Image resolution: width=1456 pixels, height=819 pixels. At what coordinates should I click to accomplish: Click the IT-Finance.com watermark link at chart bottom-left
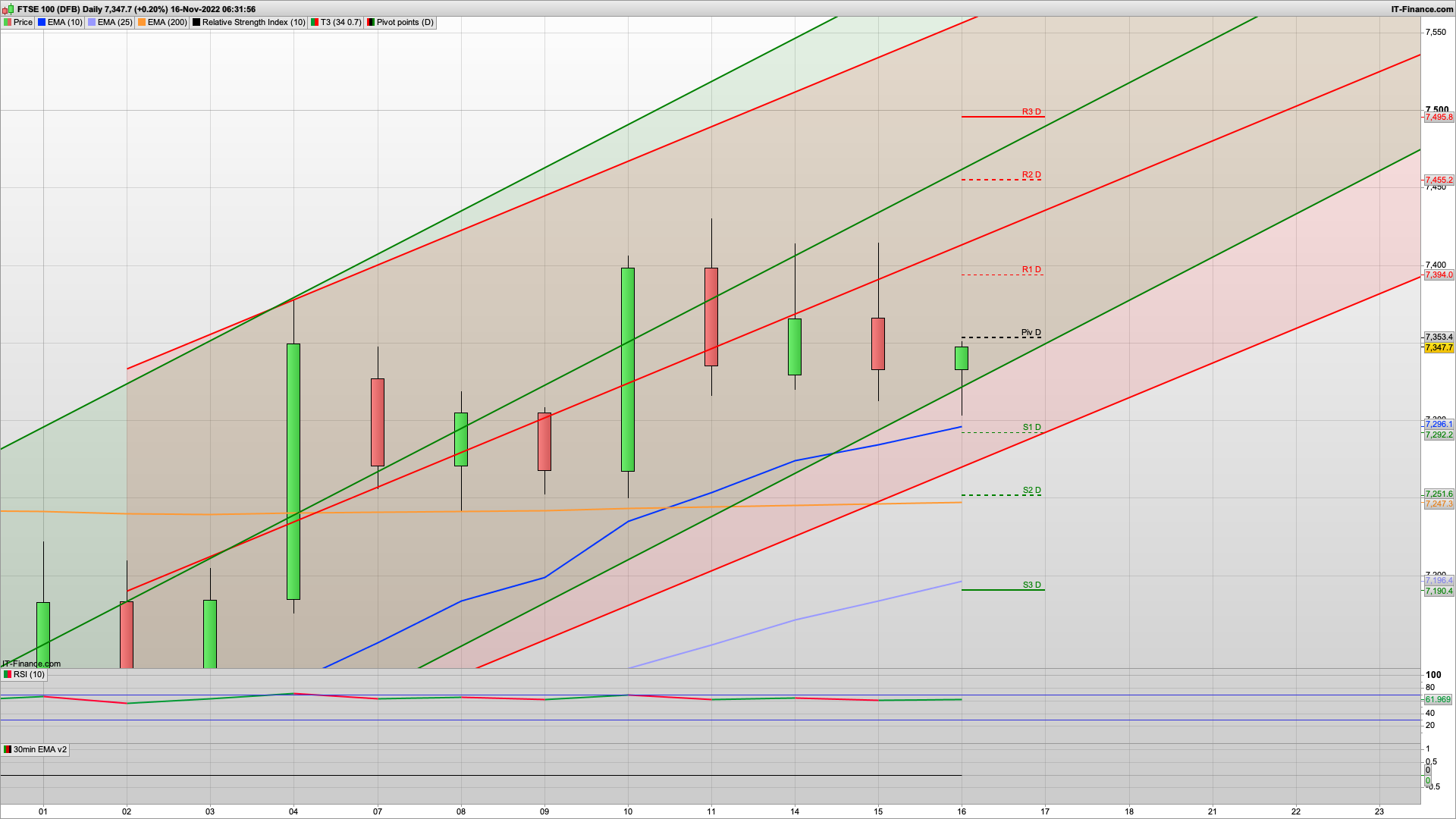(31, 664)
